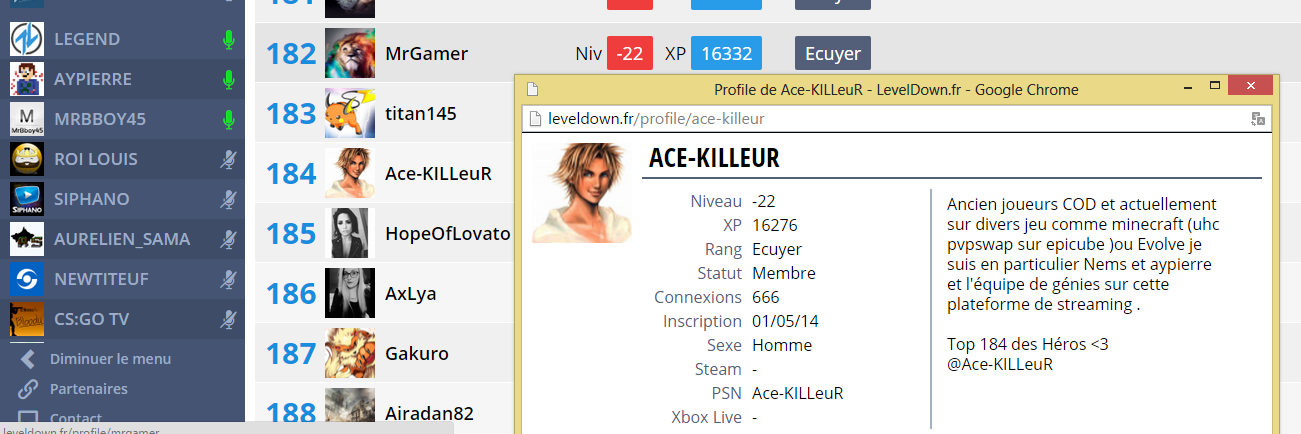Select the LEGEND channel name
This screenshot has width=1301, height=434.
click(87, 39)
